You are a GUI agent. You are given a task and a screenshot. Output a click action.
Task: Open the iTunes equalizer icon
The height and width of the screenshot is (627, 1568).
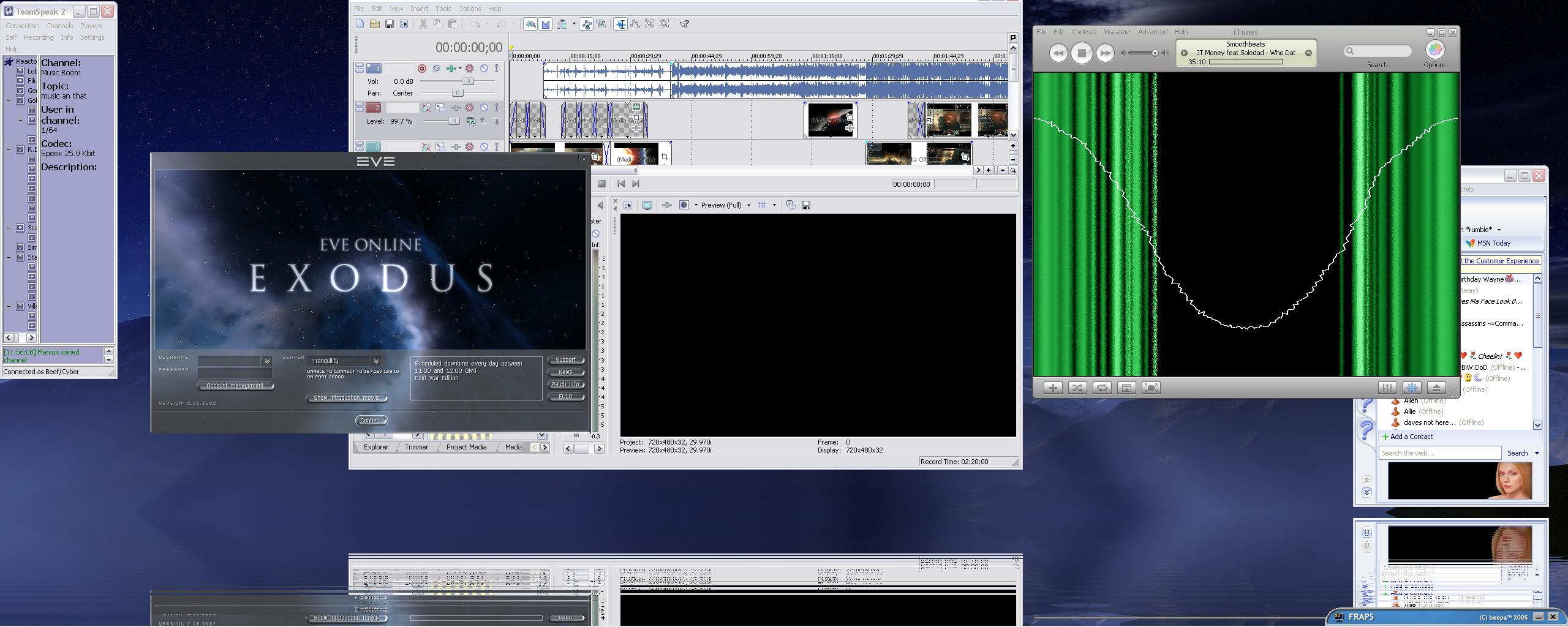[1387, 388]
